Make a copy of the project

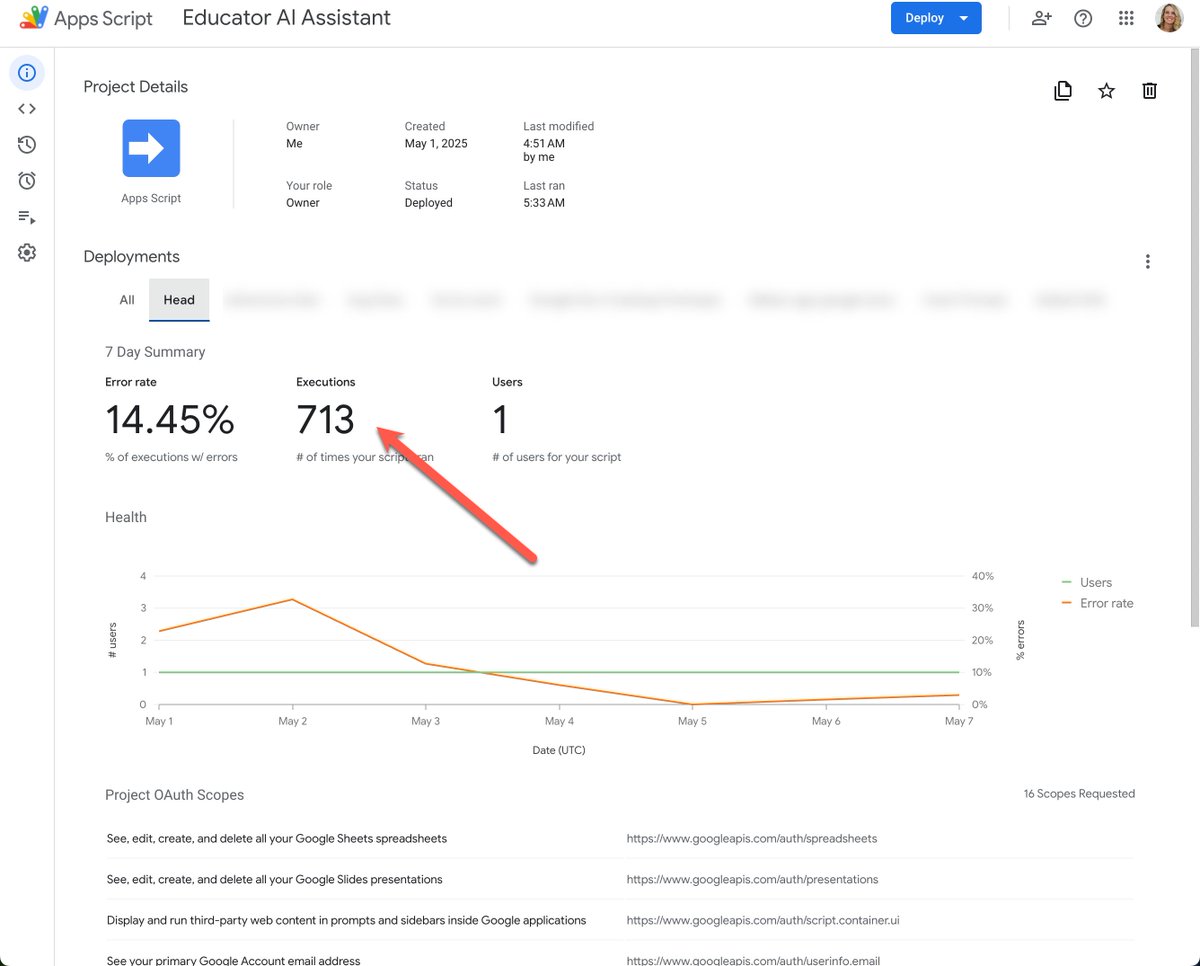[1063, 90]
